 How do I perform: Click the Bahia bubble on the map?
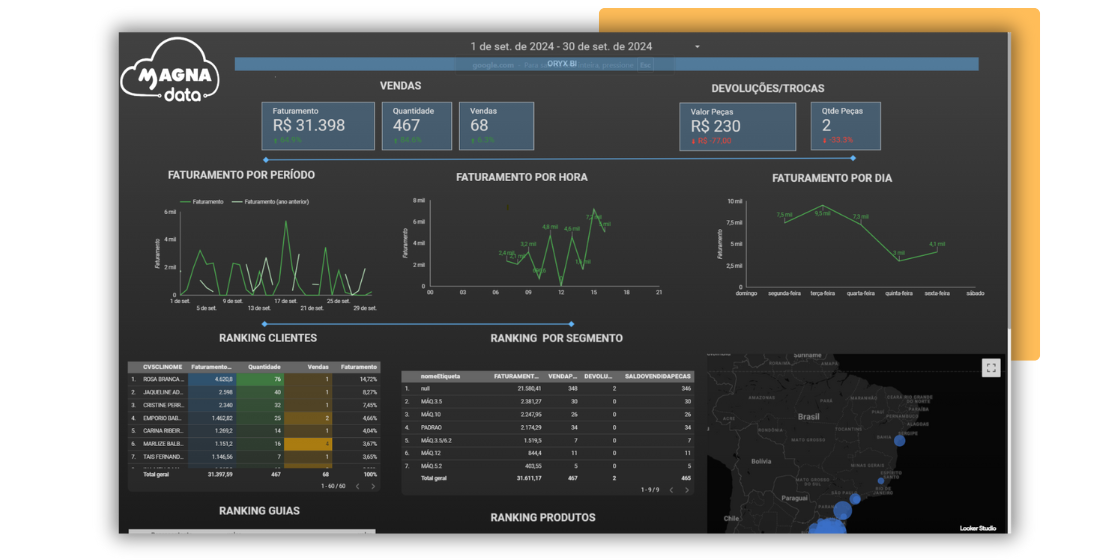(898, 440)
